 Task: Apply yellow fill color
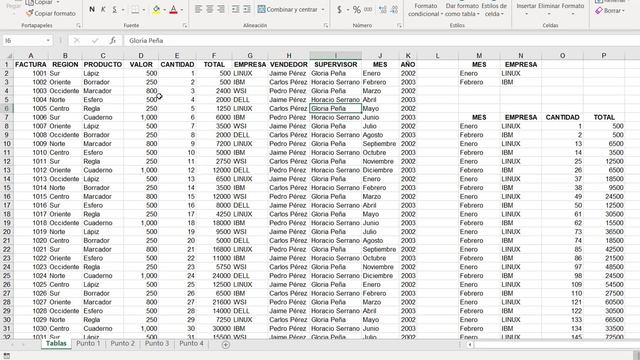click(x=156, y=9)
